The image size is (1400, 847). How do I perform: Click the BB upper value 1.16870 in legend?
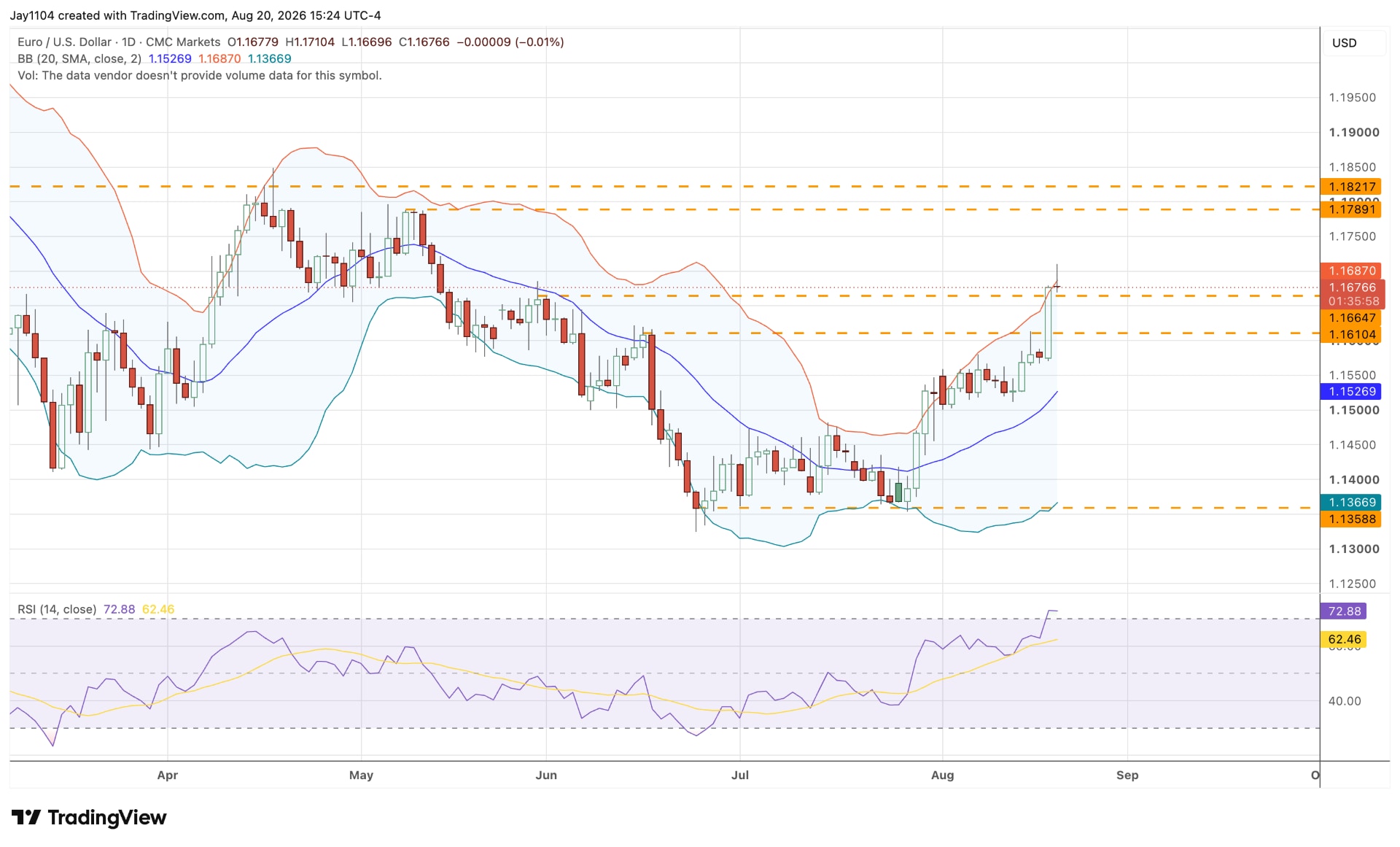219,59
